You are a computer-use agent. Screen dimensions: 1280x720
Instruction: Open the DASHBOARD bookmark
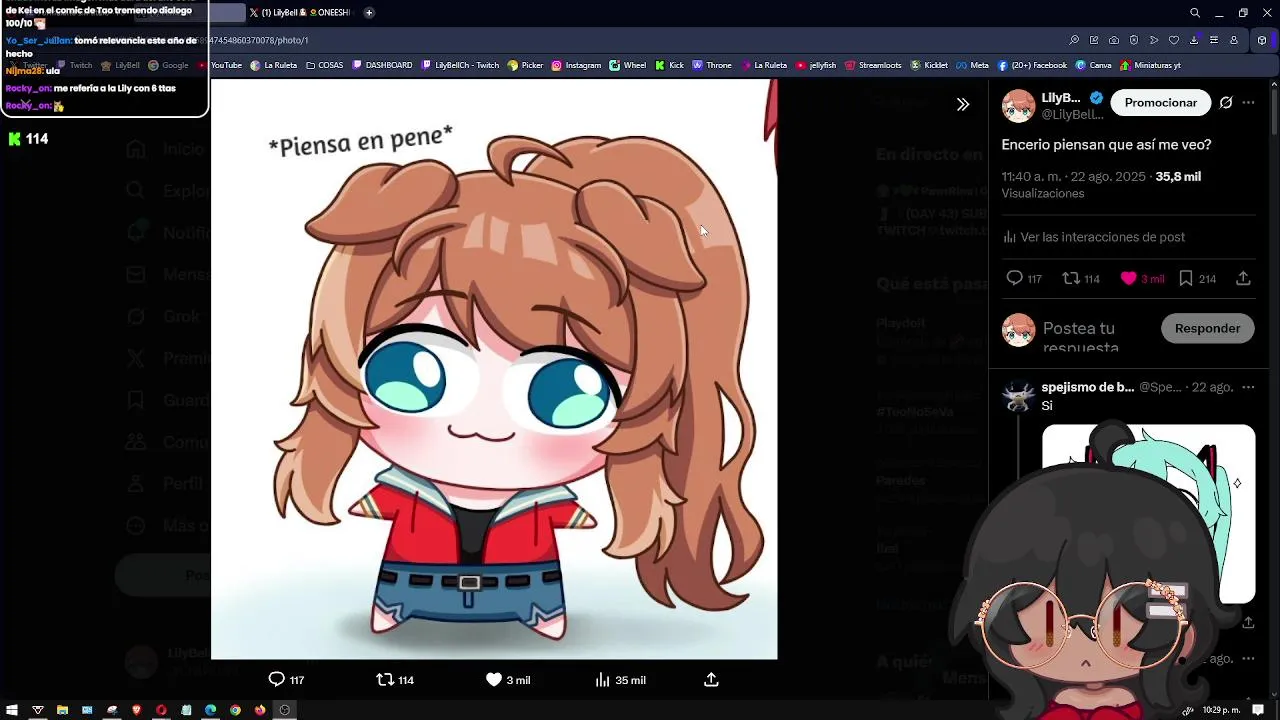[x=382, y=65]
